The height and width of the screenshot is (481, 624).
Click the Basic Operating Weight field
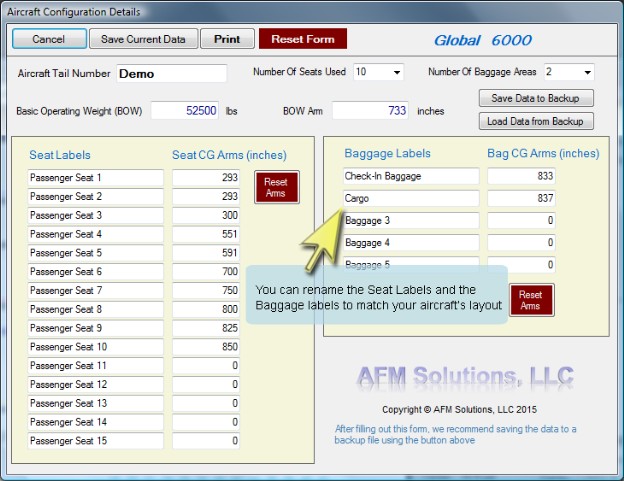(x=185, y=110)
